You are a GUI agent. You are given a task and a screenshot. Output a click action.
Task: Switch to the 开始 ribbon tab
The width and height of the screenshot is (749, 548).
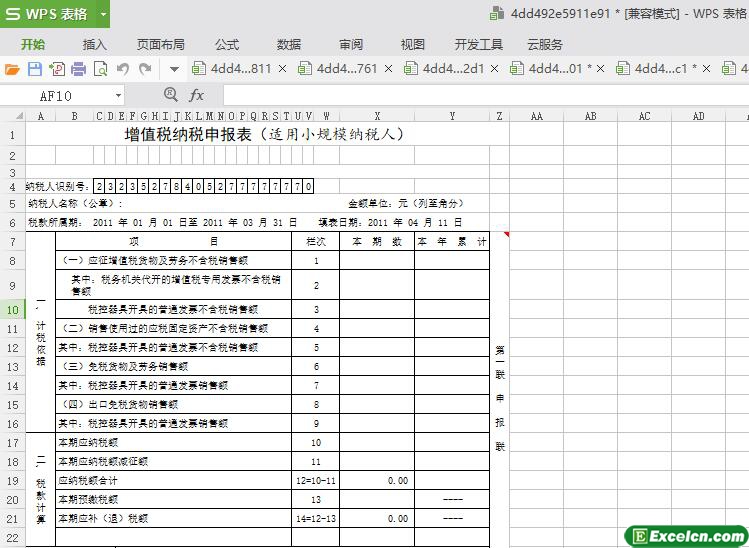point(33,44)
